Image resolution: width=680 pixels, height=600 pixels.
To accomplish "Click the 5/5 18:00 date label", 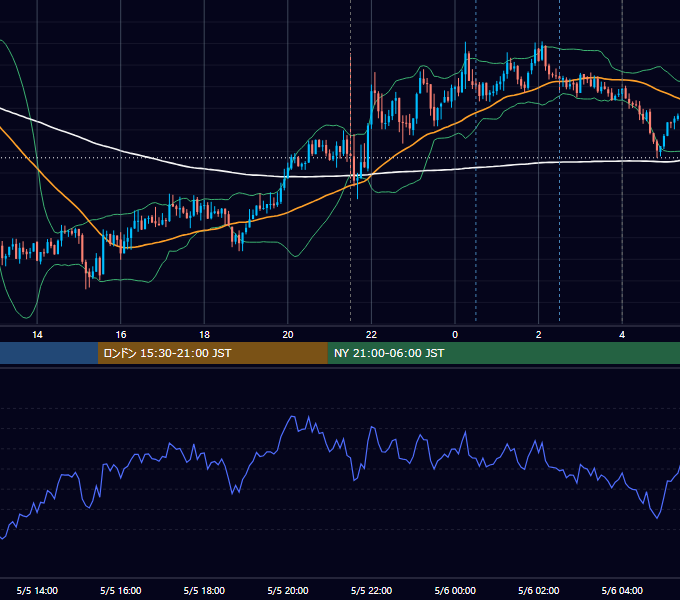I will [204, 590].
